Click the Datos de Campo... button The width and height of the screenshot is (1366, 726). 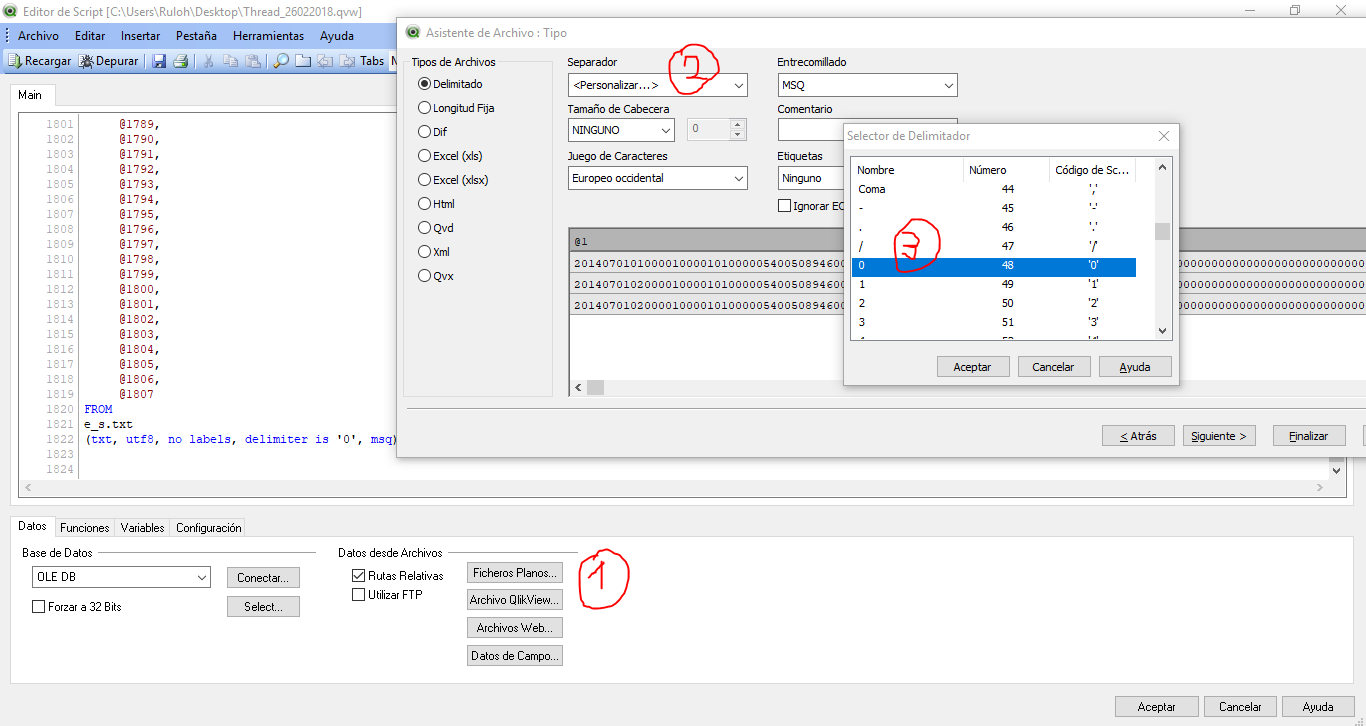pyautogui.click(x=515, y=656)
